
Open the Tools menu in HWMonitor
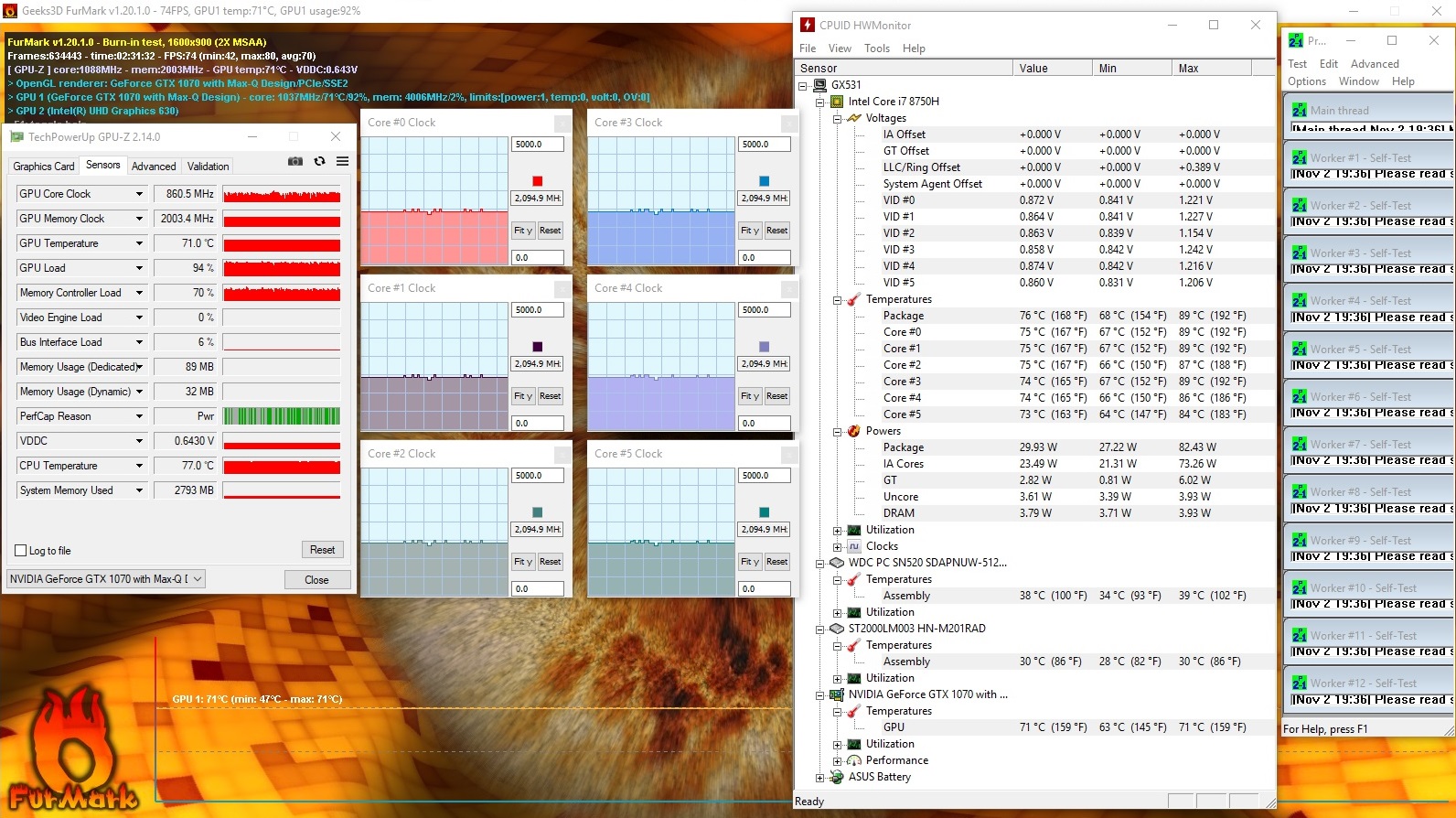click(877, 48)
